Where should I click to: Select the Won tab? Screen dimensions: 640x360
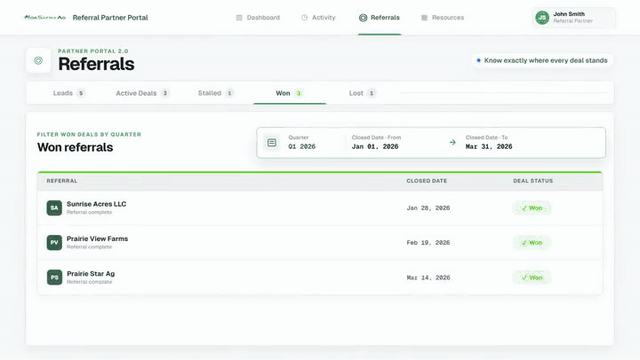pyautogui.click(x=289, y=93)
